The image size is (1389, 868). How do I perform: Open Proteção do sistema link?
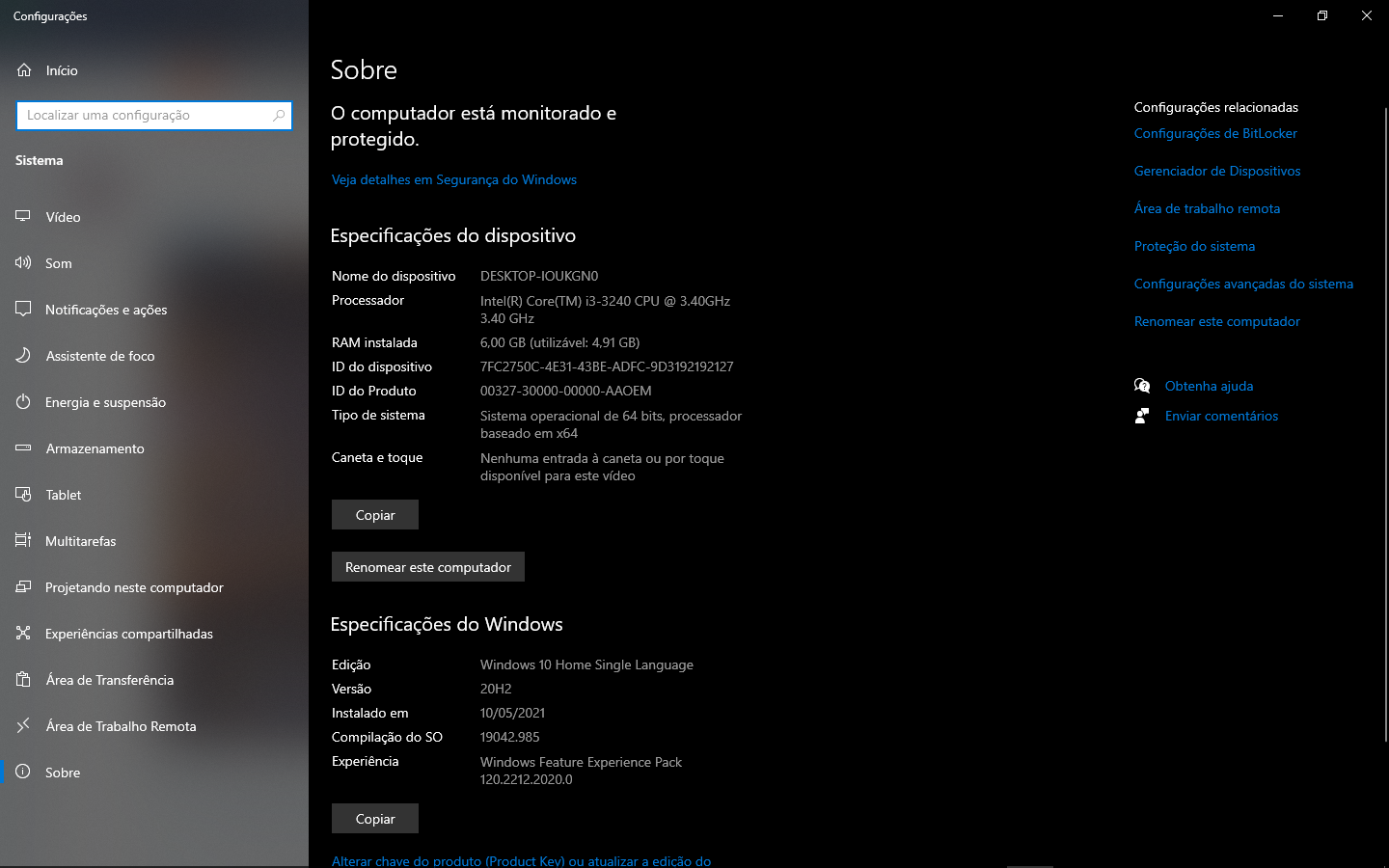1194,246
